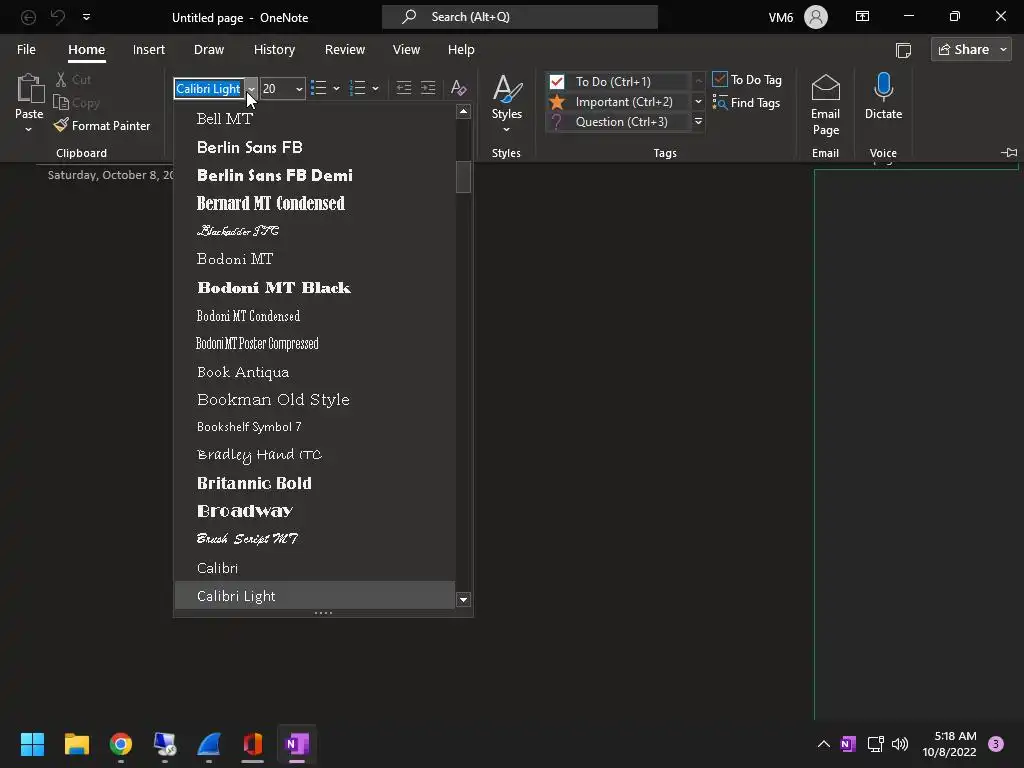Image resolution: width=1024 pixels, height=768 pixels.
Task: Click font list scroll up arrow
Action: (464, 112)
